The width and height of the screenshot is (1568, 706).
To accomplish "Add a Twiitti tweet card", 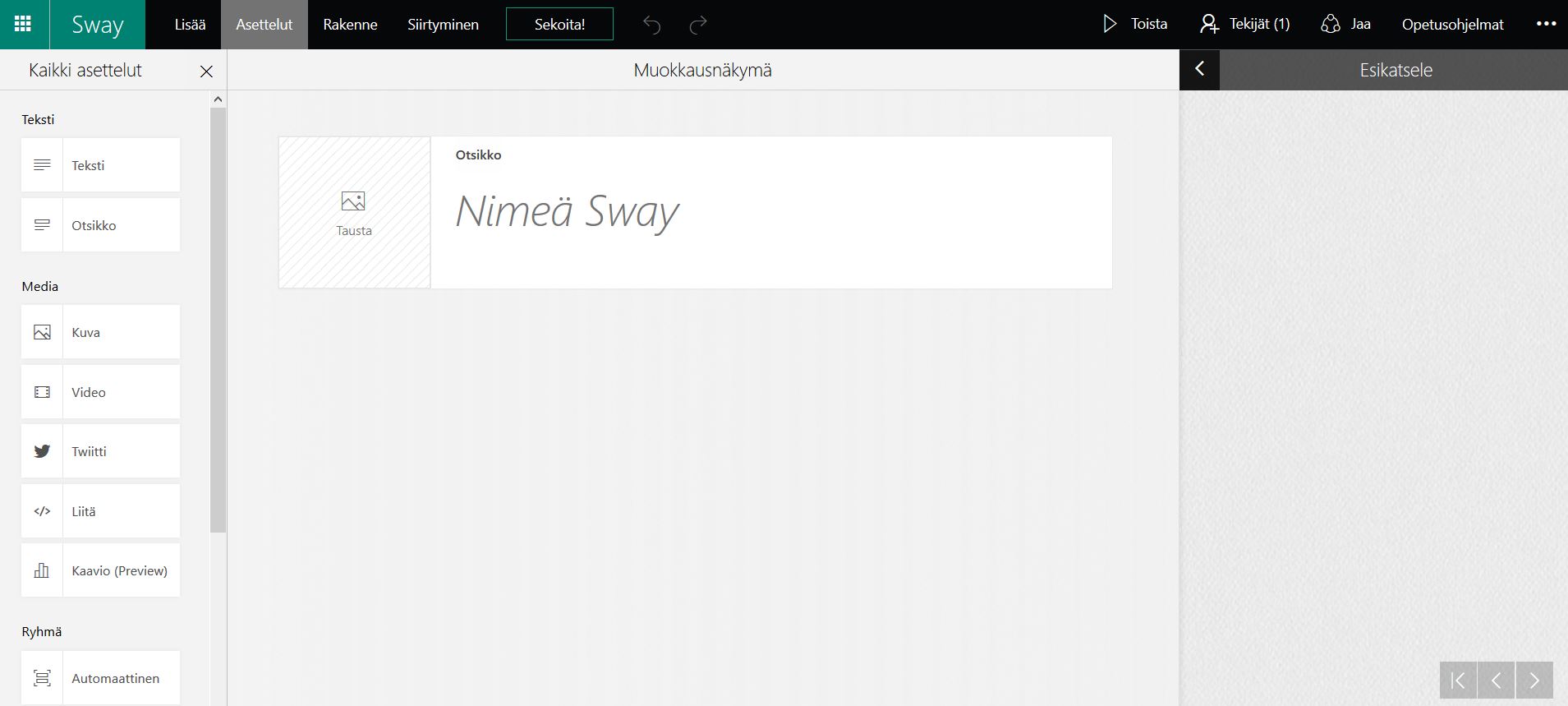I will (100, 451).
